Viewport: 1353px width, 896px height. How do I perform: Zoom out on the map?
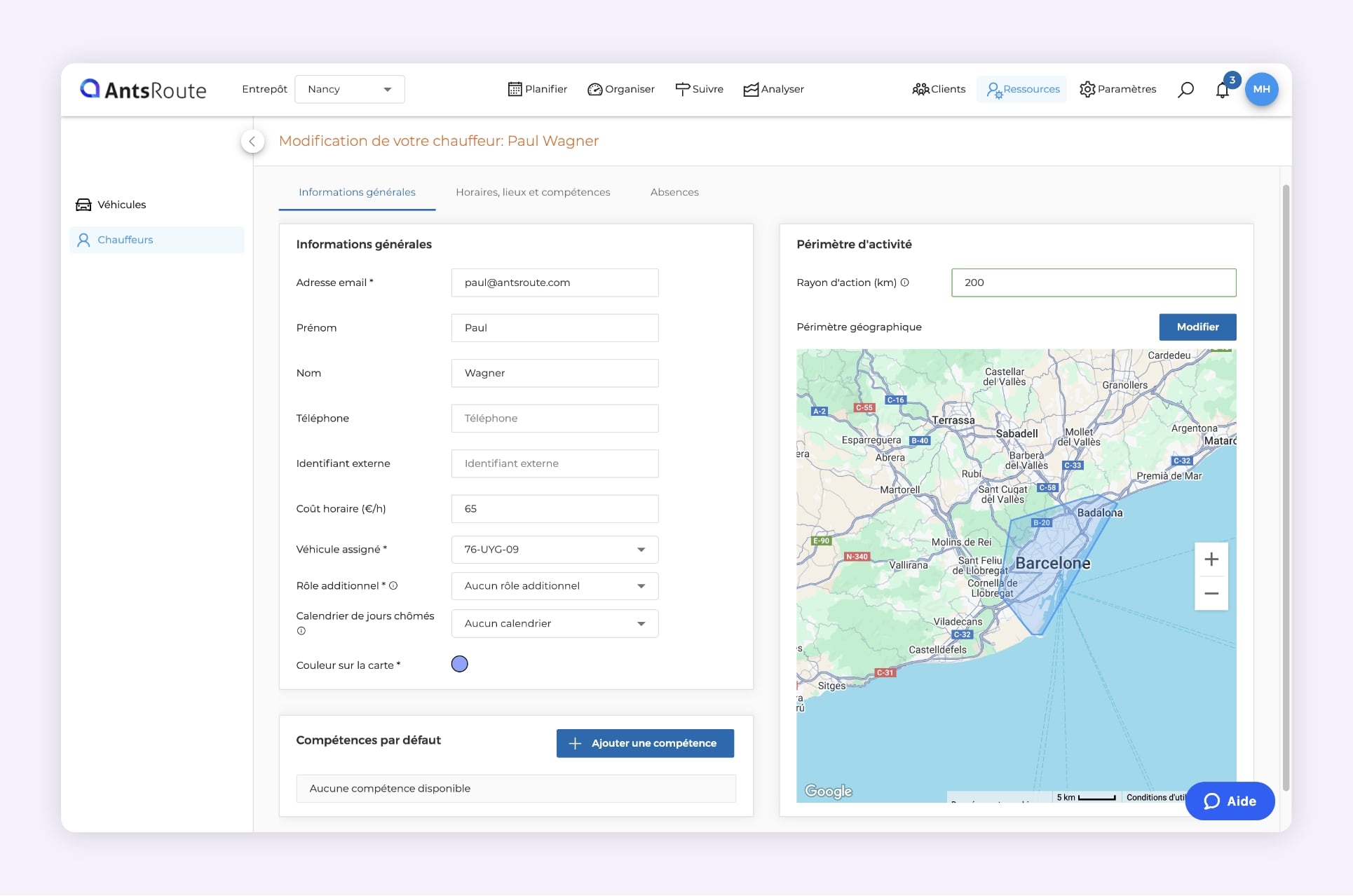point(1211,593)
